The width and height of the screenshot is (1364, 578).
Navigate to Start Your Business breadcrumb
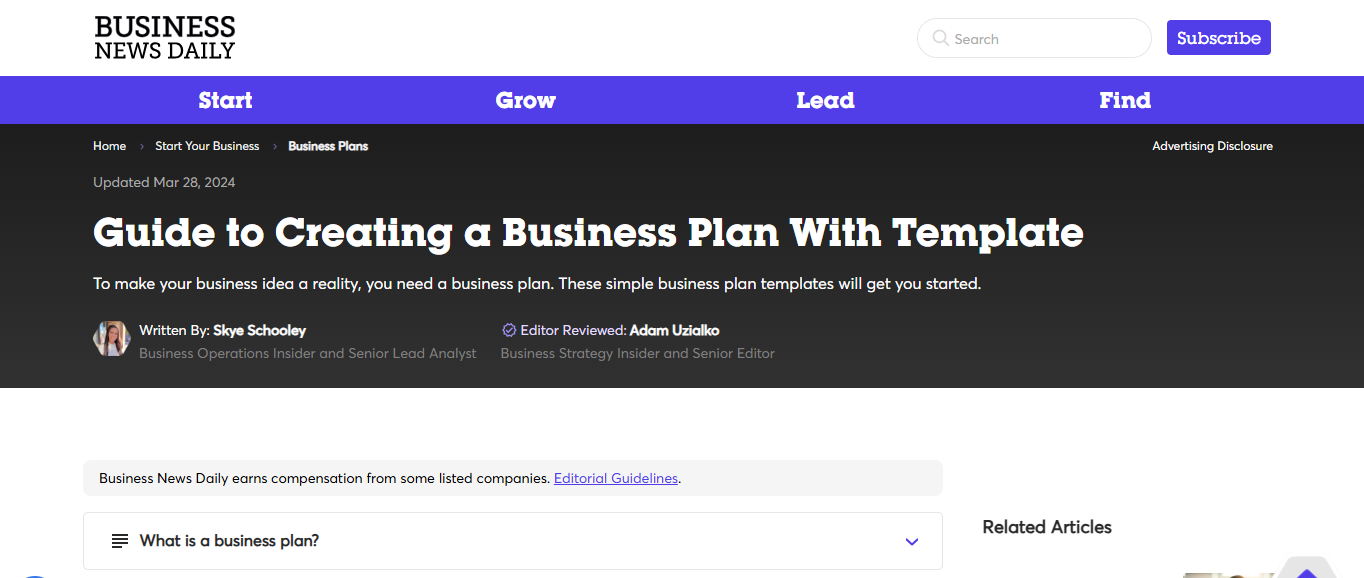(207, 146)
